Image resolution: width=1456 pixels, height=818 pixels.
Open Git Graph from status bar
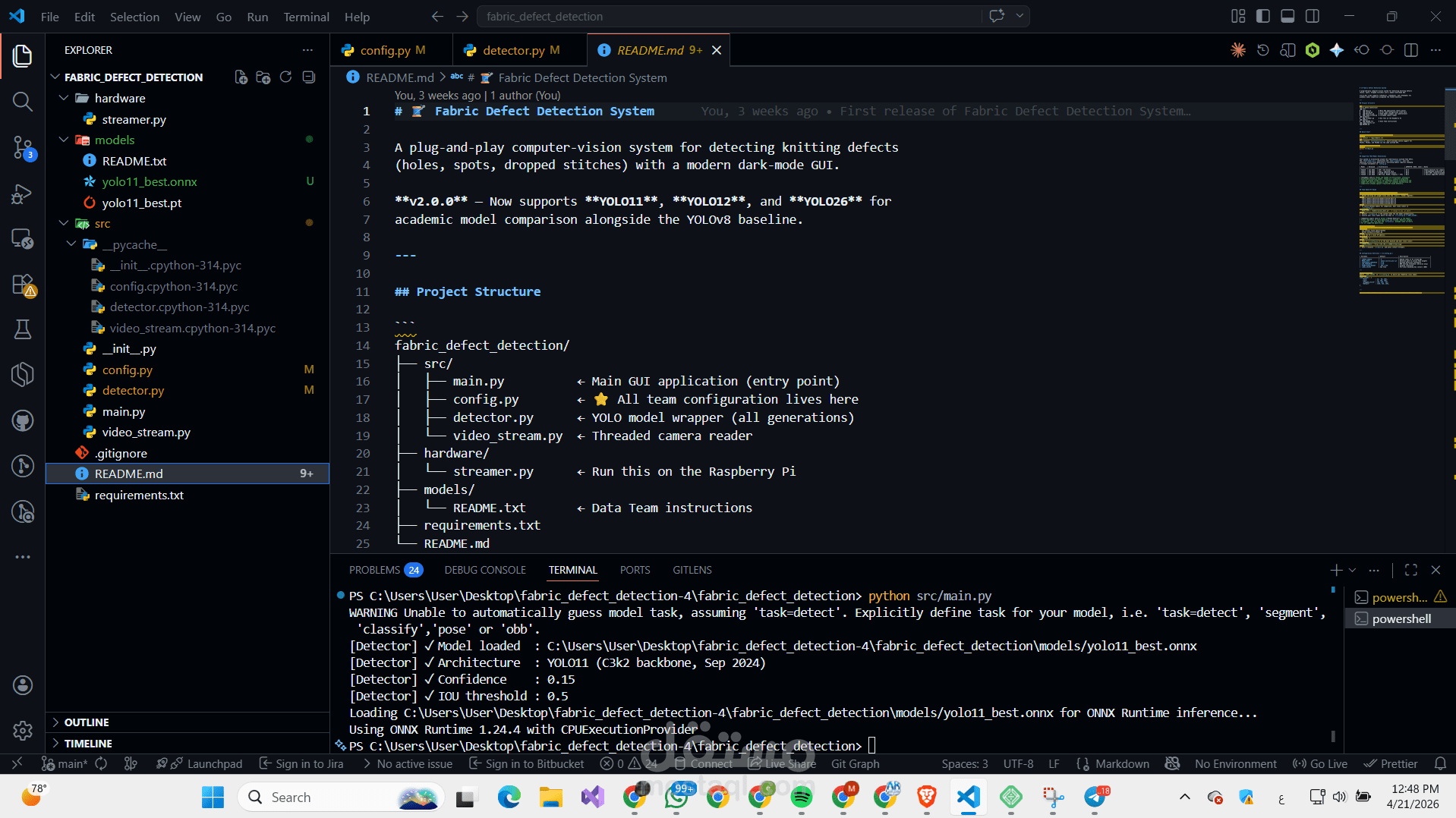855,763
